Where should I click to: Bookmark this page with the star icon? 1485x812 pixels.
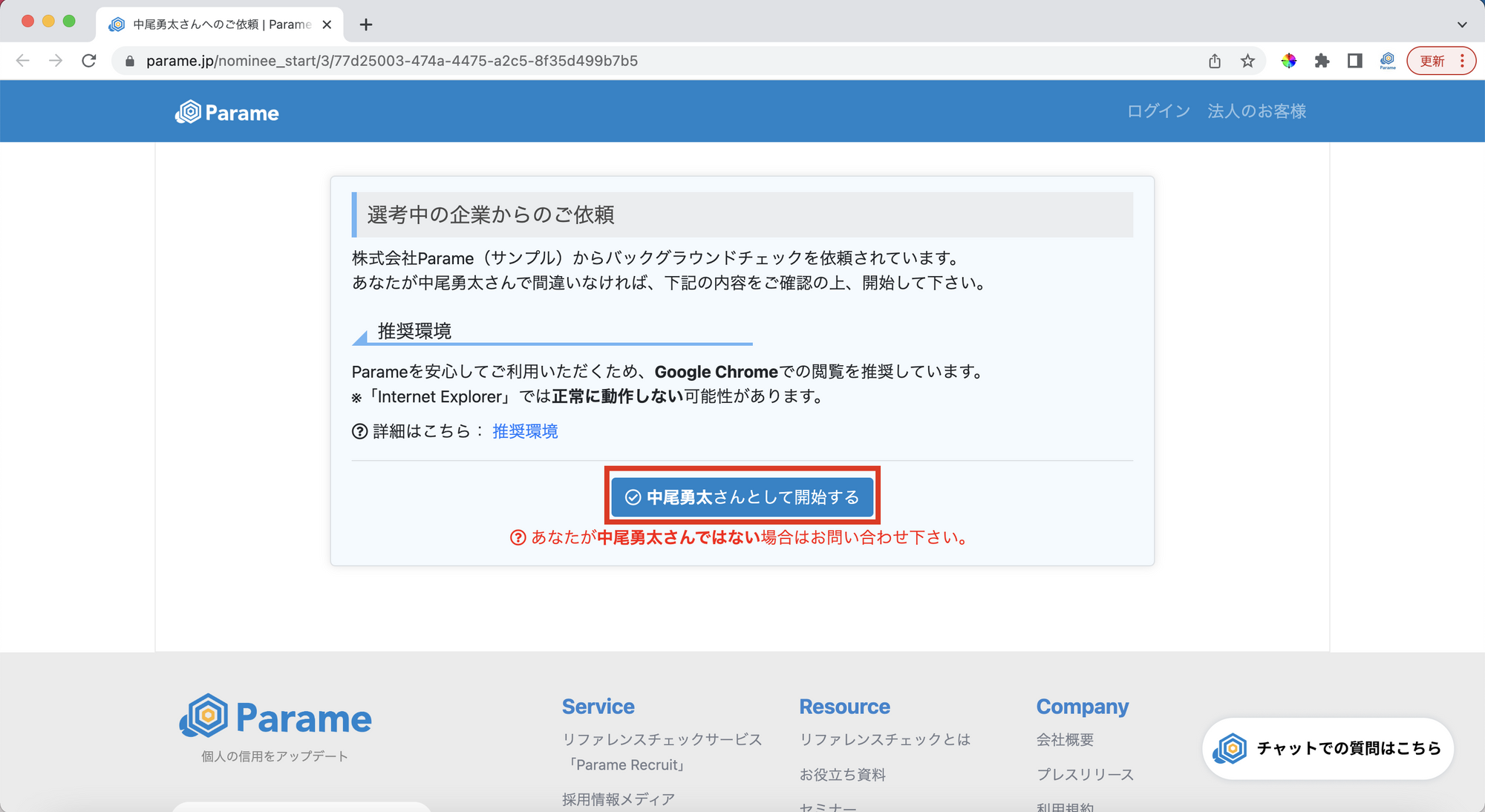pyautogui.click(x=1247, y=61)
